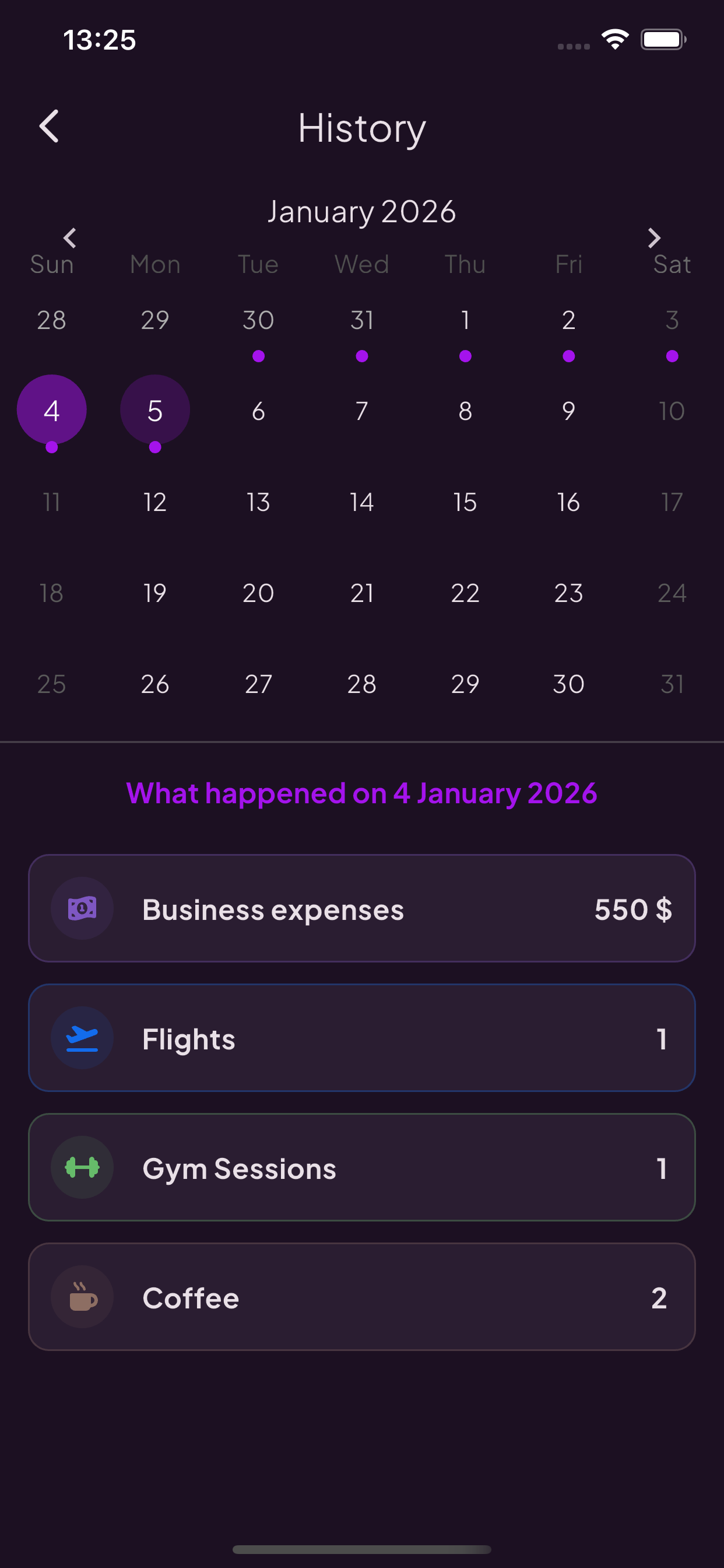
Task: Go to the next month
Action: 654,238
